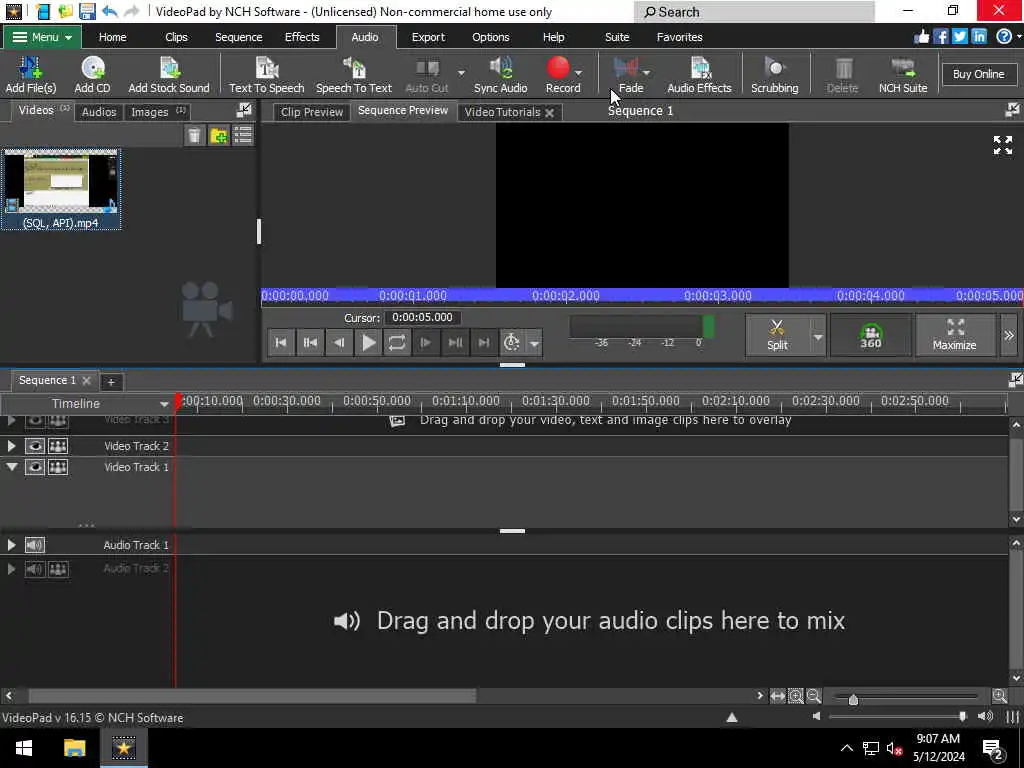Open the Record dropdown arrow
The width and height of the screenshot is (1024, 768).
click(x=579, y=72)
